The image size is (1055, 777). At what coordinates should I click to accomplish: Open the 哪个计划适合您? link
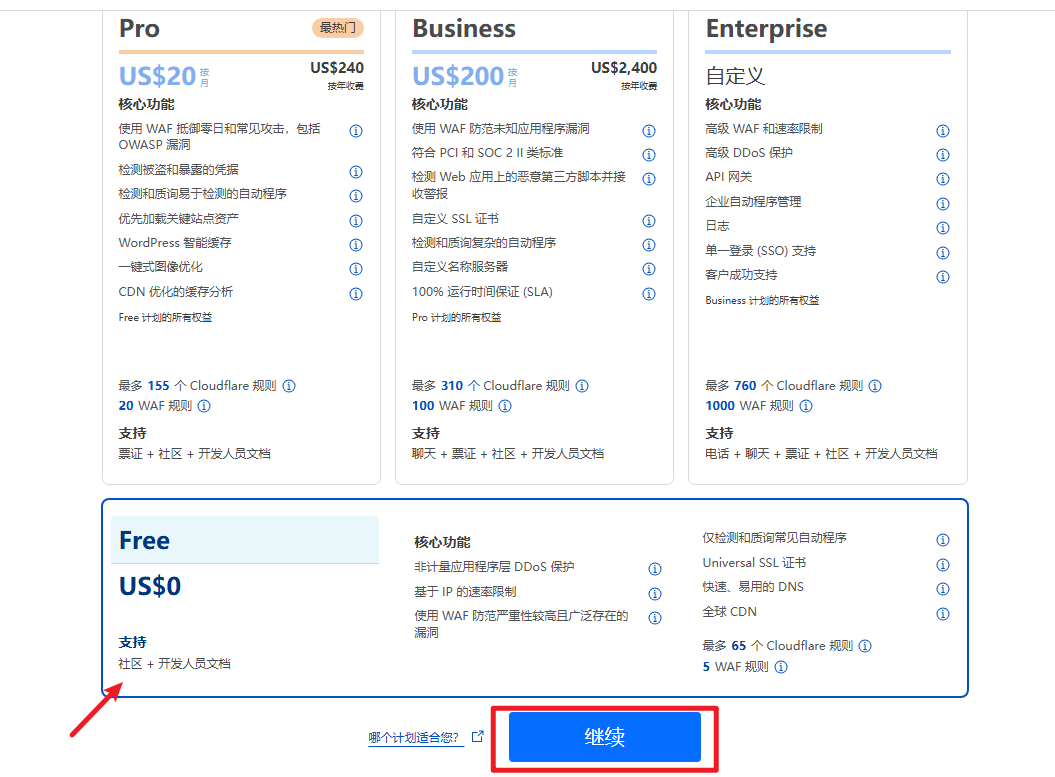[x=414, y=738]
